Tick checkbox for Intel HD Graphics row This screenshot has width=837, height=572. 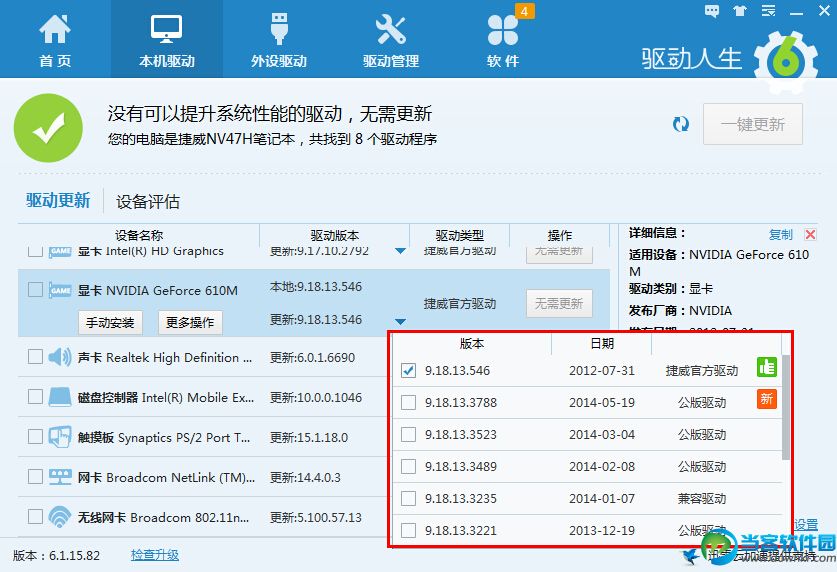click(35, 251)
